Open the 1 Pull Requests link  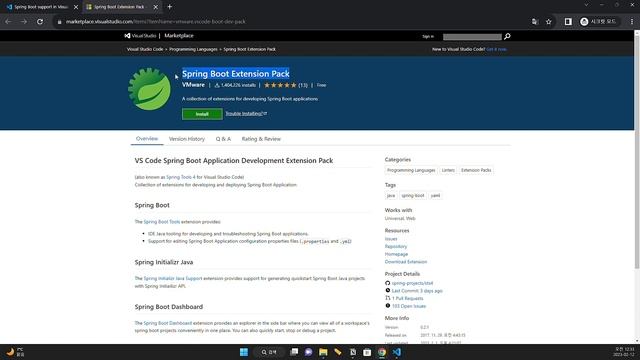407,298
